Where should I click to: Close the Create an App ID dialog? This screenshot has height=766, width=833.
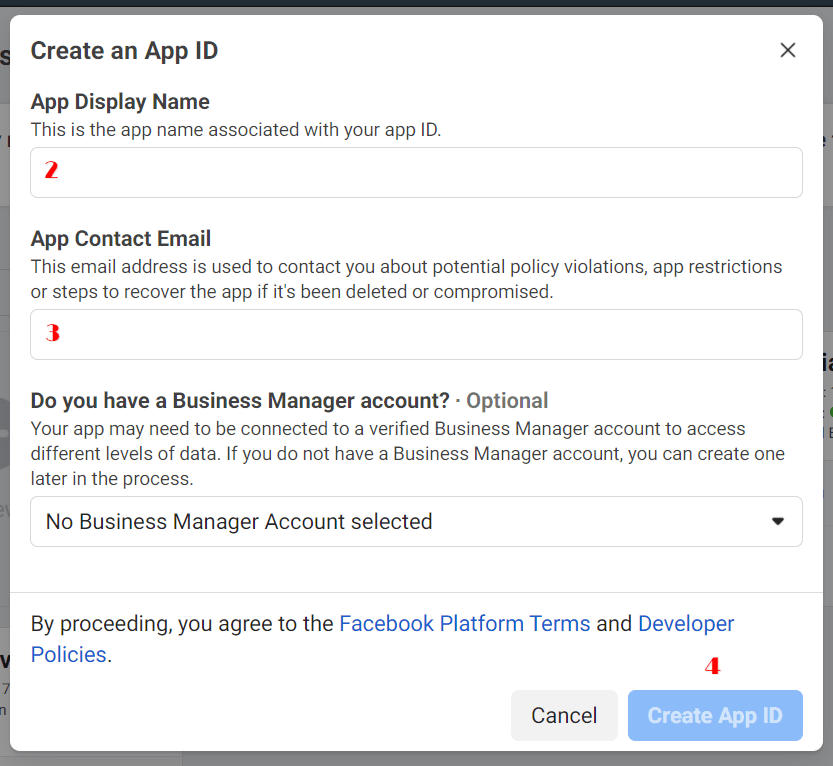(x=787, y=50)
